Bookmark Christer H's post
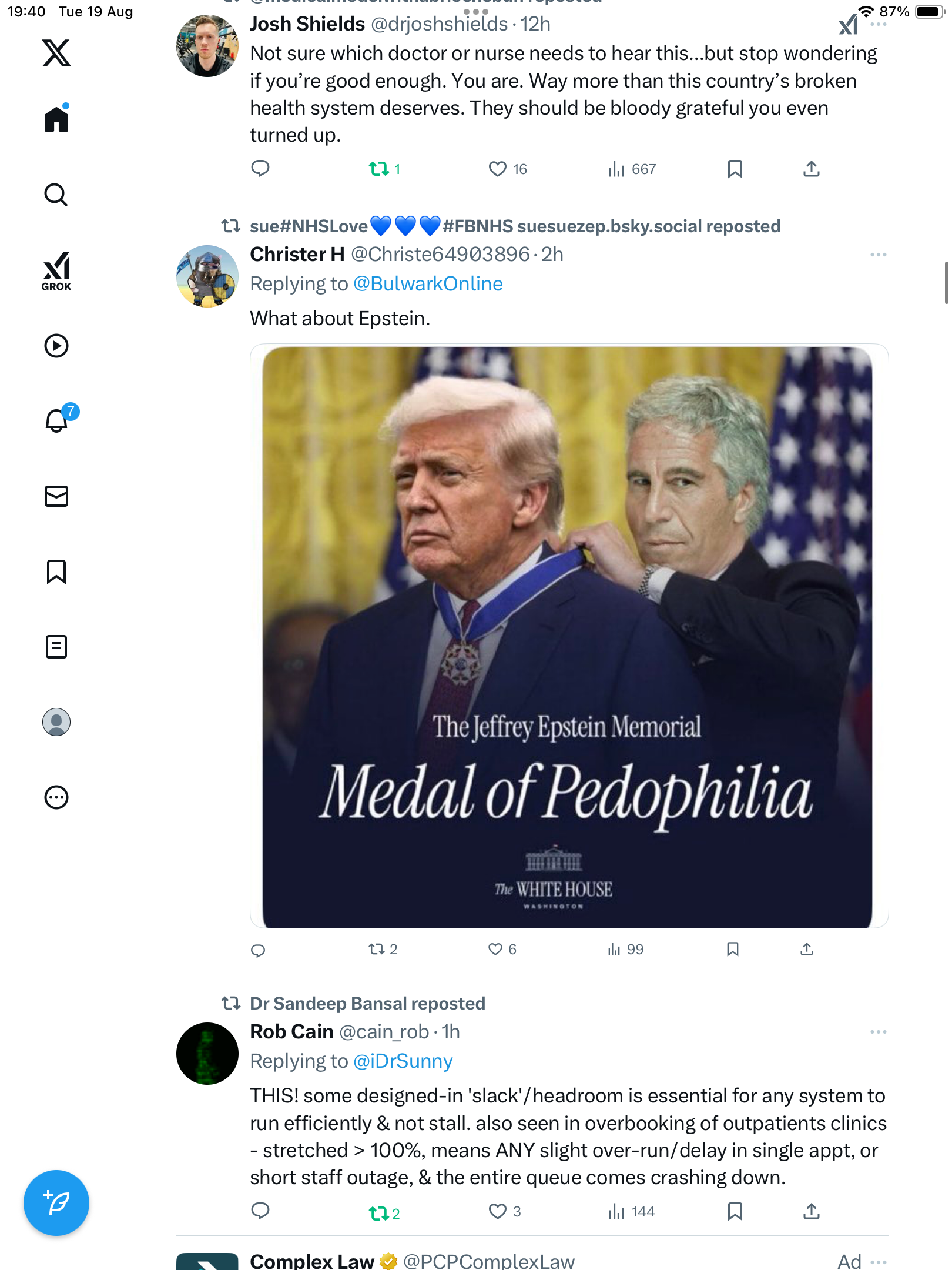 tap(733, 950)
